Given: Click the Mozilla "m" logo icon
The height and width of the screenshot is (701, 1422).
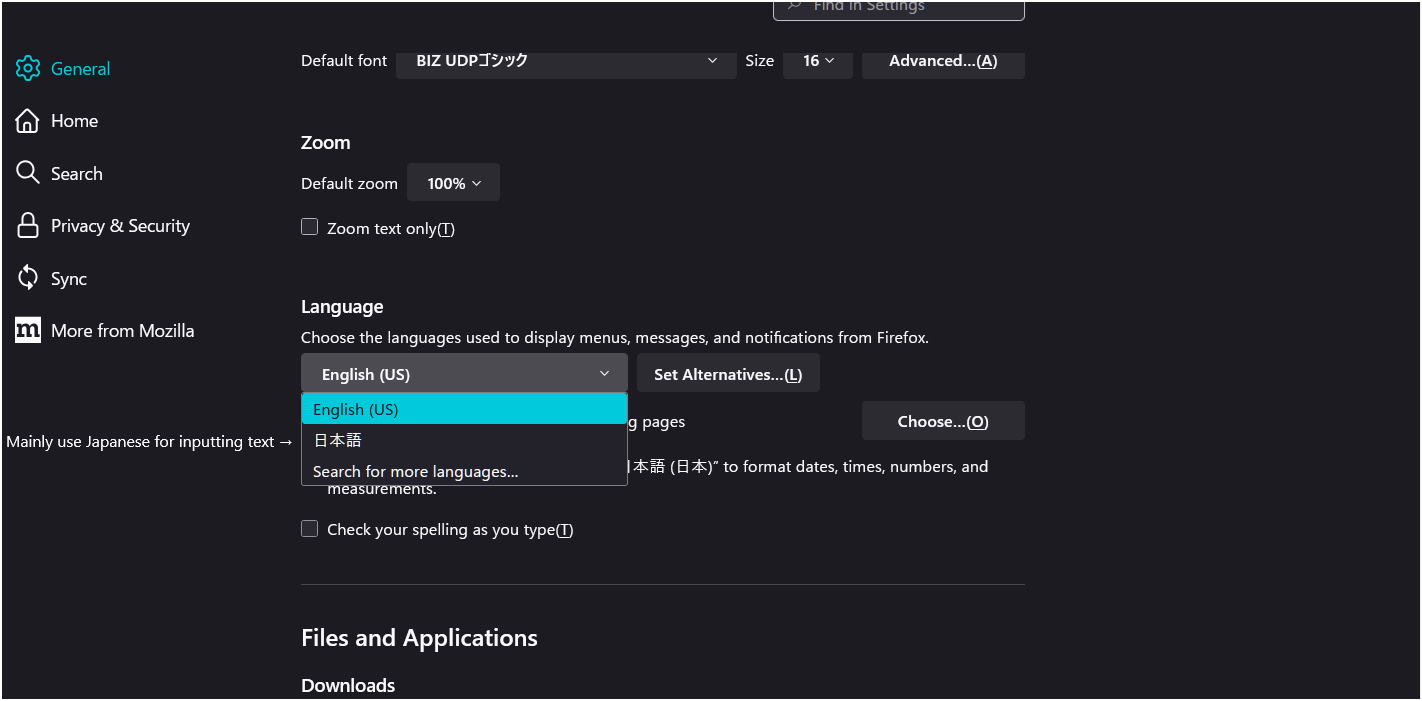Looking at the screenshot, I should coord(28,331).
